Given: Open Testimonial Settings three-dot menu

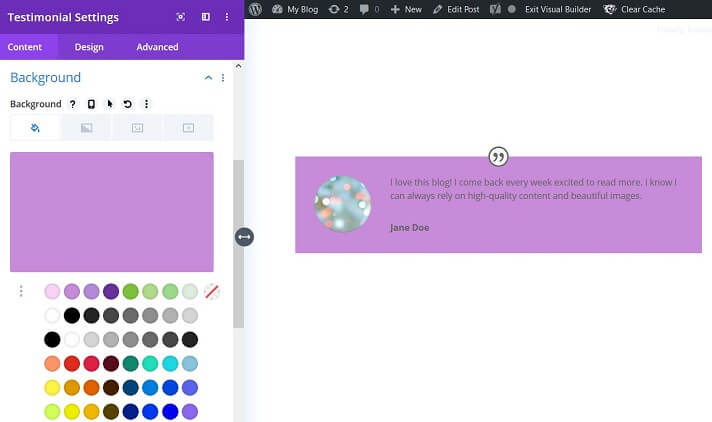Looking at the screenshot, I should tap(226, 17).
